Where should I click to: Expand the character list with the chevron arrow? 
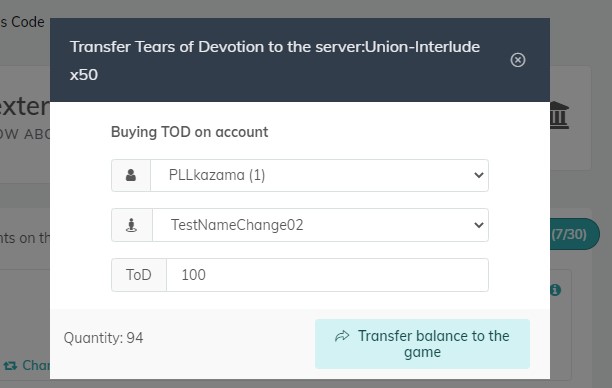point(479,225)
